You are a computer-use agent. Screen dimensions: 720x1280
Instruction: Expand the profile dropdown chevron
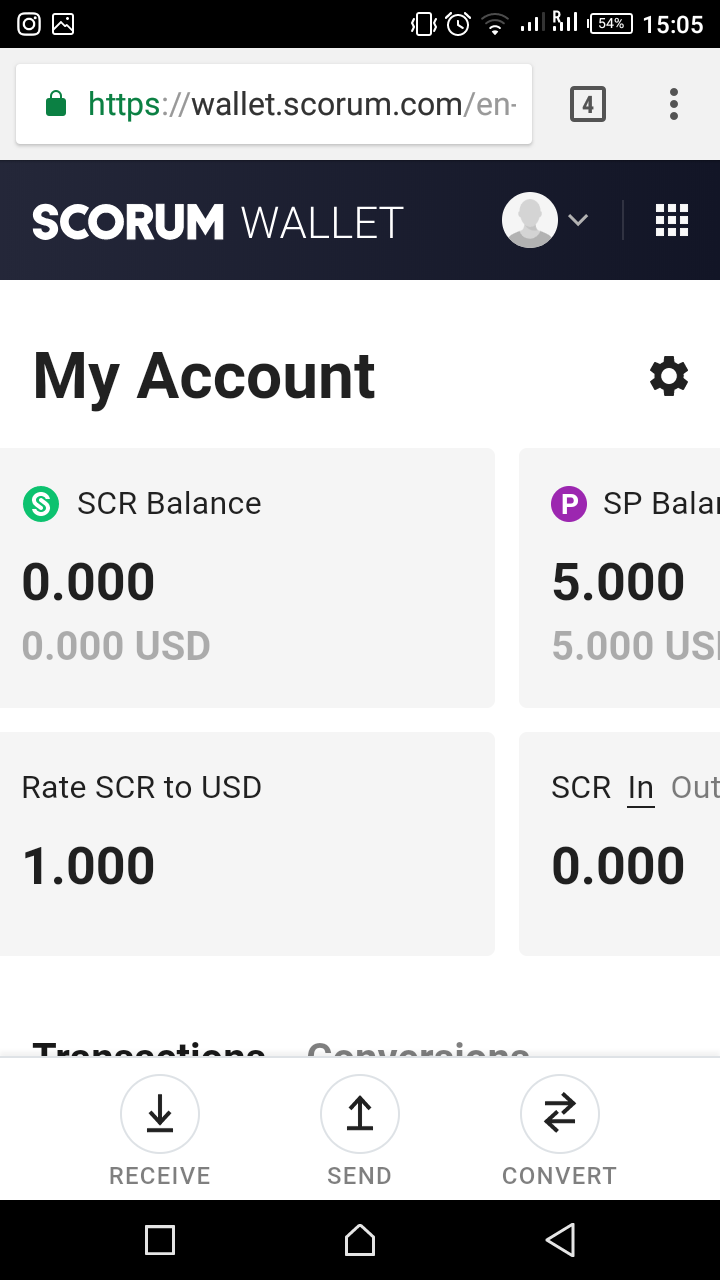point(578,220)
